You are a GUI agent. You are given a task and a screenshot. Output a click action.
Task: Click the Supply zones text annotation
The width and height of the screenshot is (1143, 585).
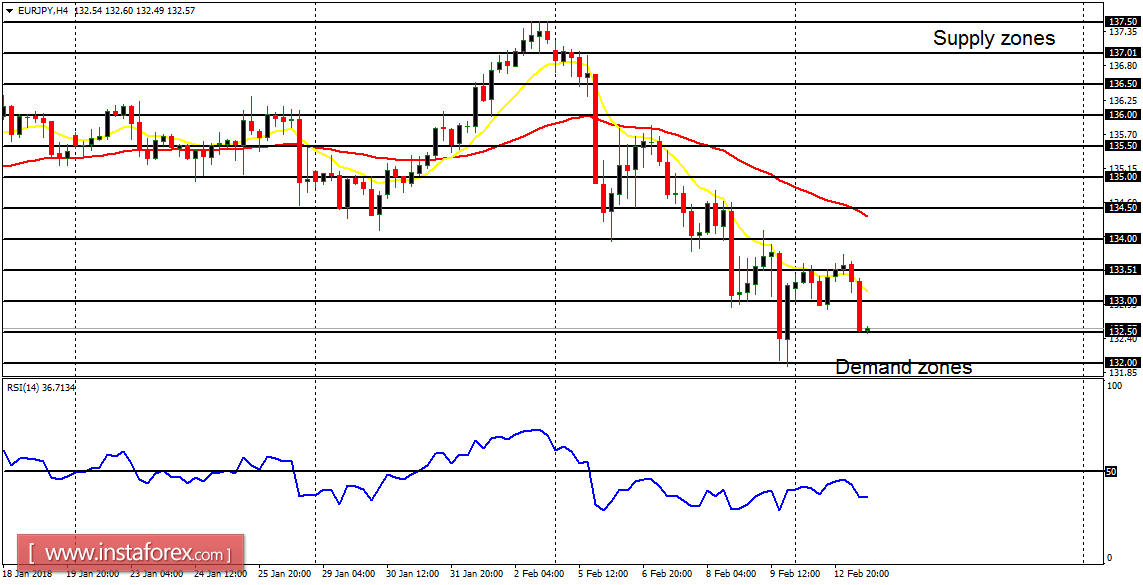point(994,38)
